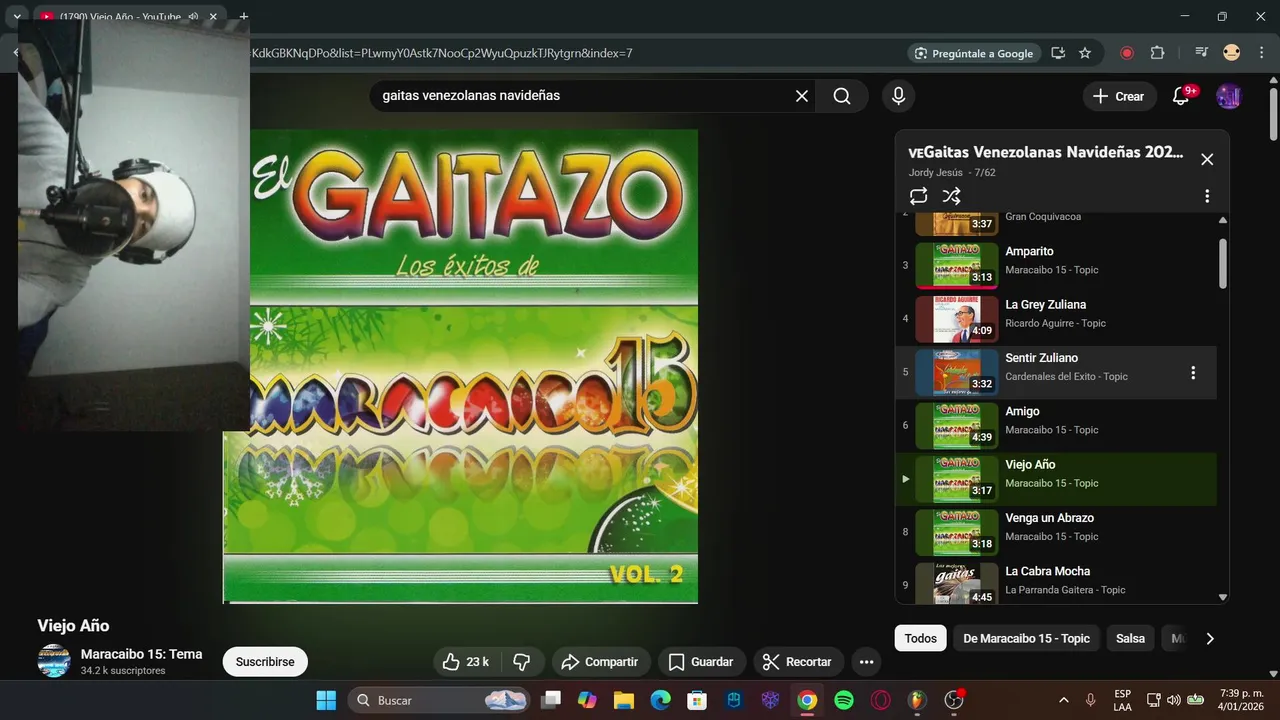1280x720 pixels.
Task: Play the Gran Coquivacoa playlist item
Action: click(x=1056, y=222)
